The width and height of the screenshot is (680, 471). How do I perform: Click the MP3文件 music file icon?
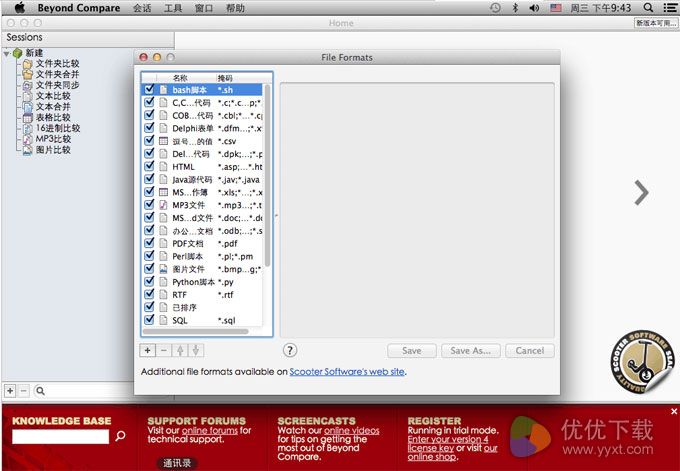point(163,205)
